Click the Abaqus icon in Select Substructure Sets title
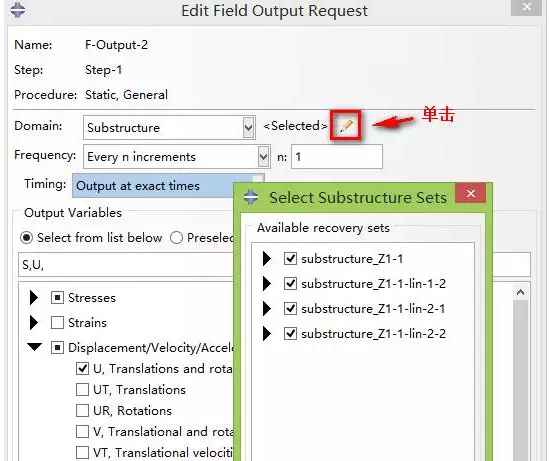This screenshot has width=549, height=461. (x=251, y=197)
